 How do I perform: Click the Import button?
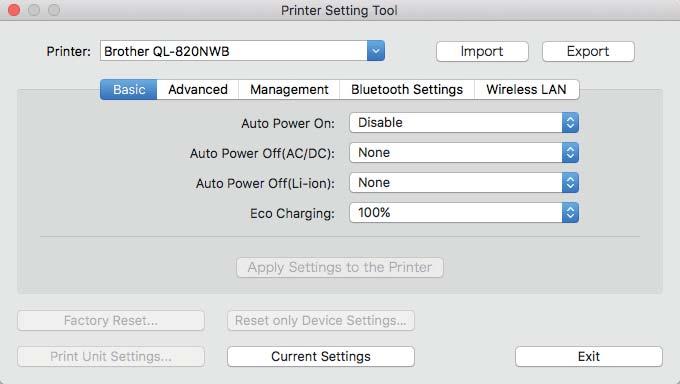pos(482,52)
